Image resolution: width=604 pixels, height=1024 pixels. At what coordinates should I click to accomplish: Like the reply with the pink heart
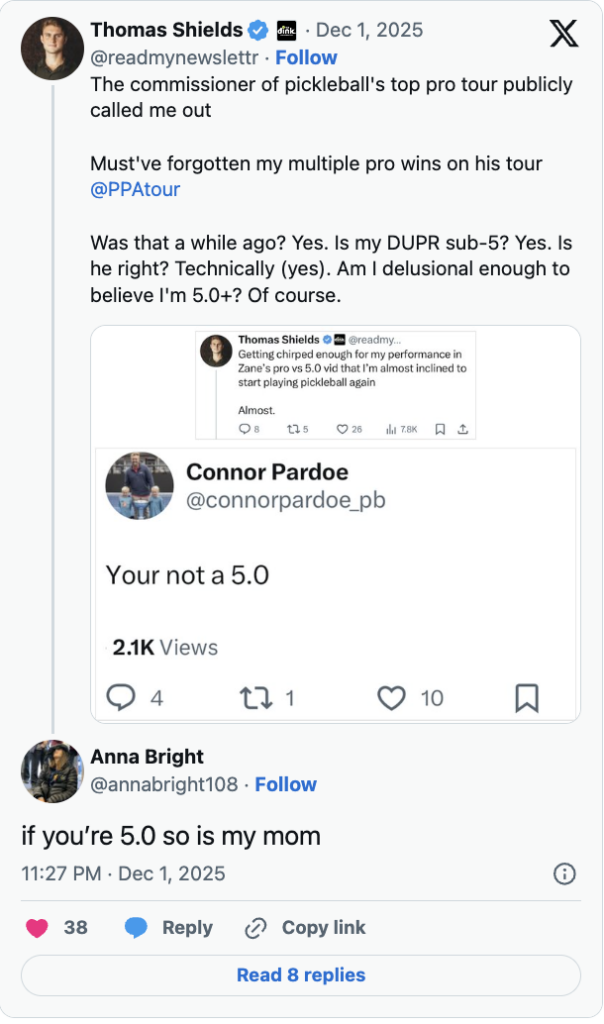point(38,927)
